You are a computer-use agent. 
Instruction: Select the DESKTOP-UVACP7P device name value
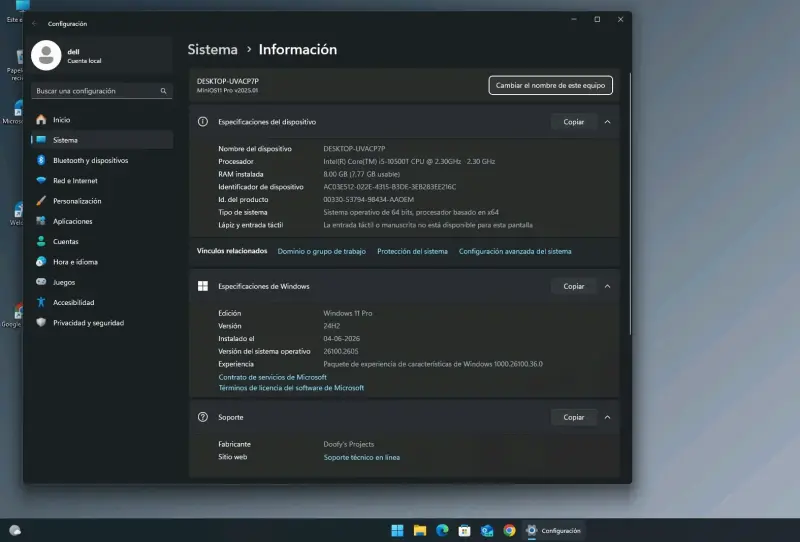click(354, 149)
